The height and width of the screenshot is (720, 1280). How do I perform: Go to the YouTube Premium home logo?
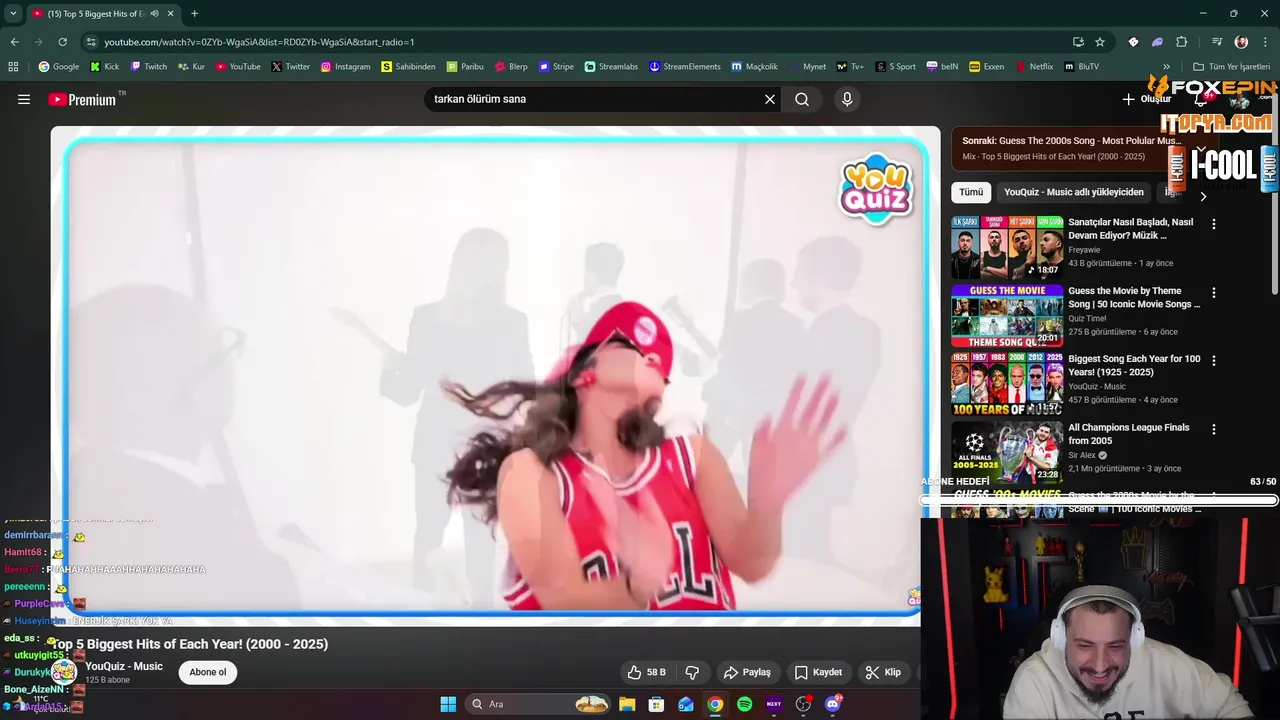point(82,99)
